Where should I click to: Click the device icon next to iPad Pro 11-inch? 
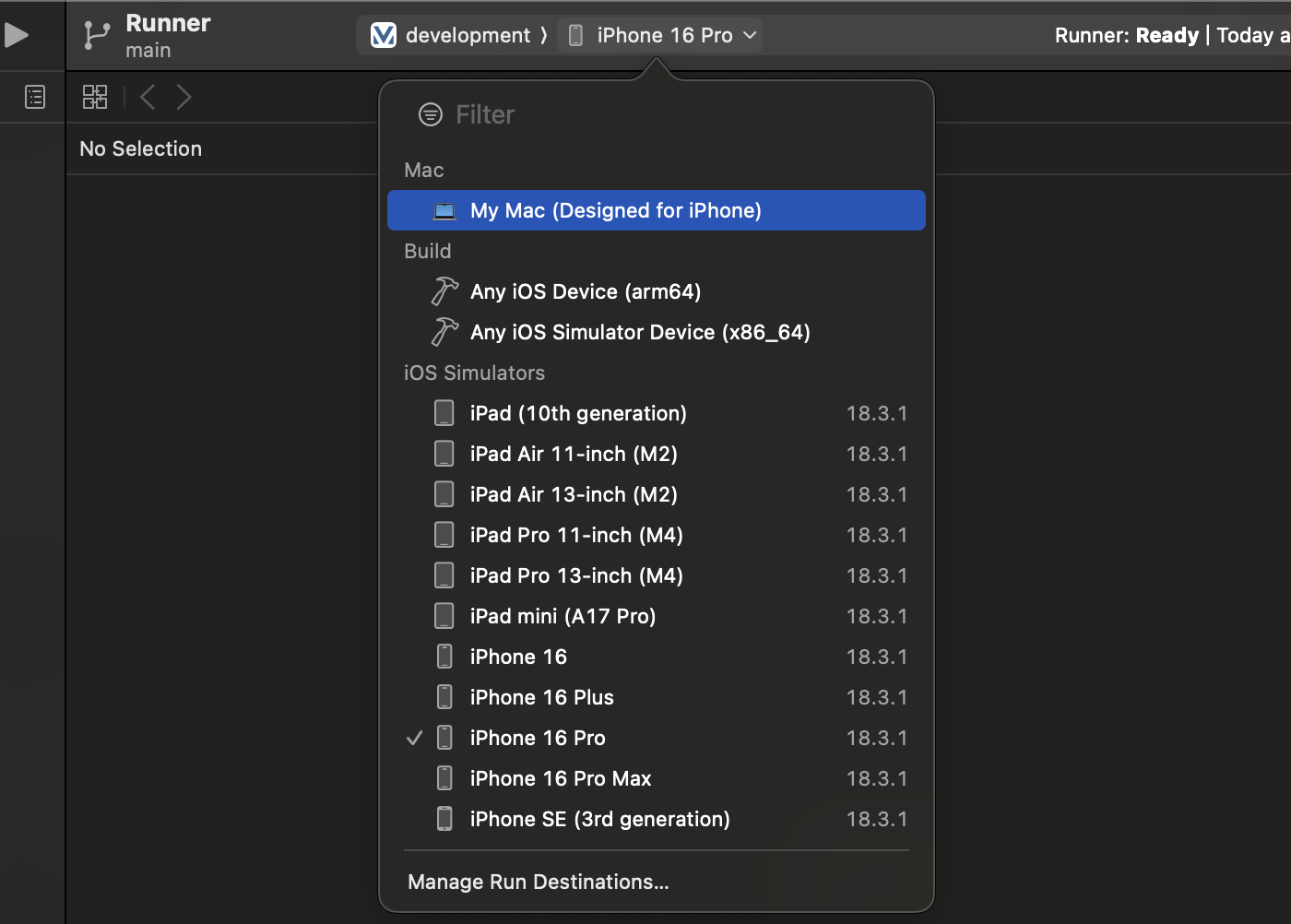[444, 535]
